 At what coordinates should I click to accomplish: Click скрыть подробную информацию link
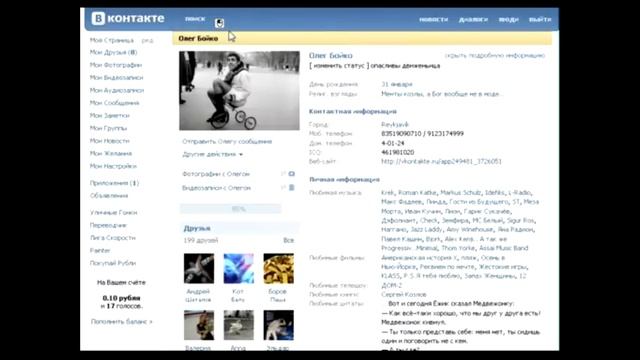495,56
